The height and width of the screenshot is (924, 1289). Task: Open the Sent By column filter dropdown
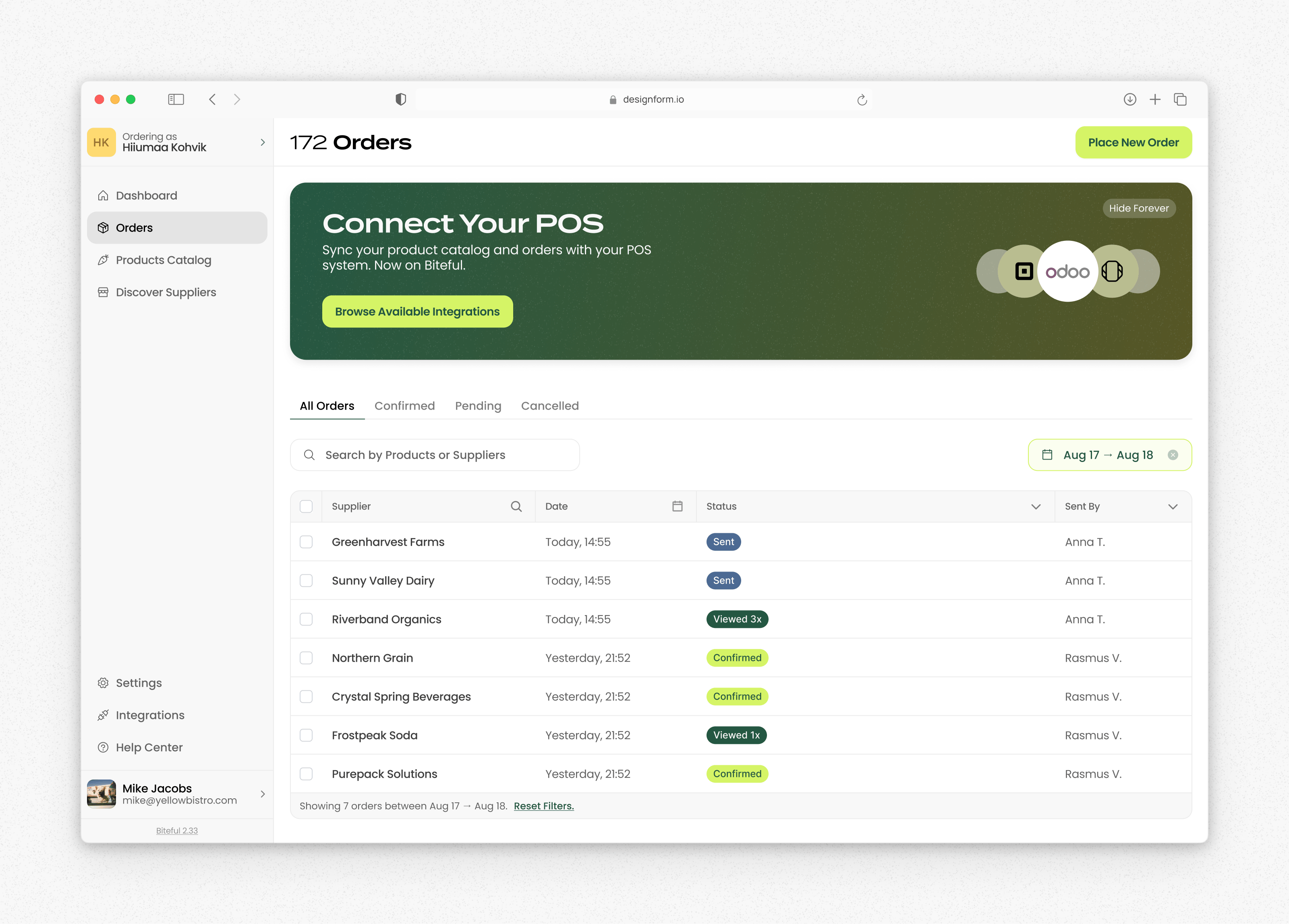pyautogui.click(x=1173, y=506)
